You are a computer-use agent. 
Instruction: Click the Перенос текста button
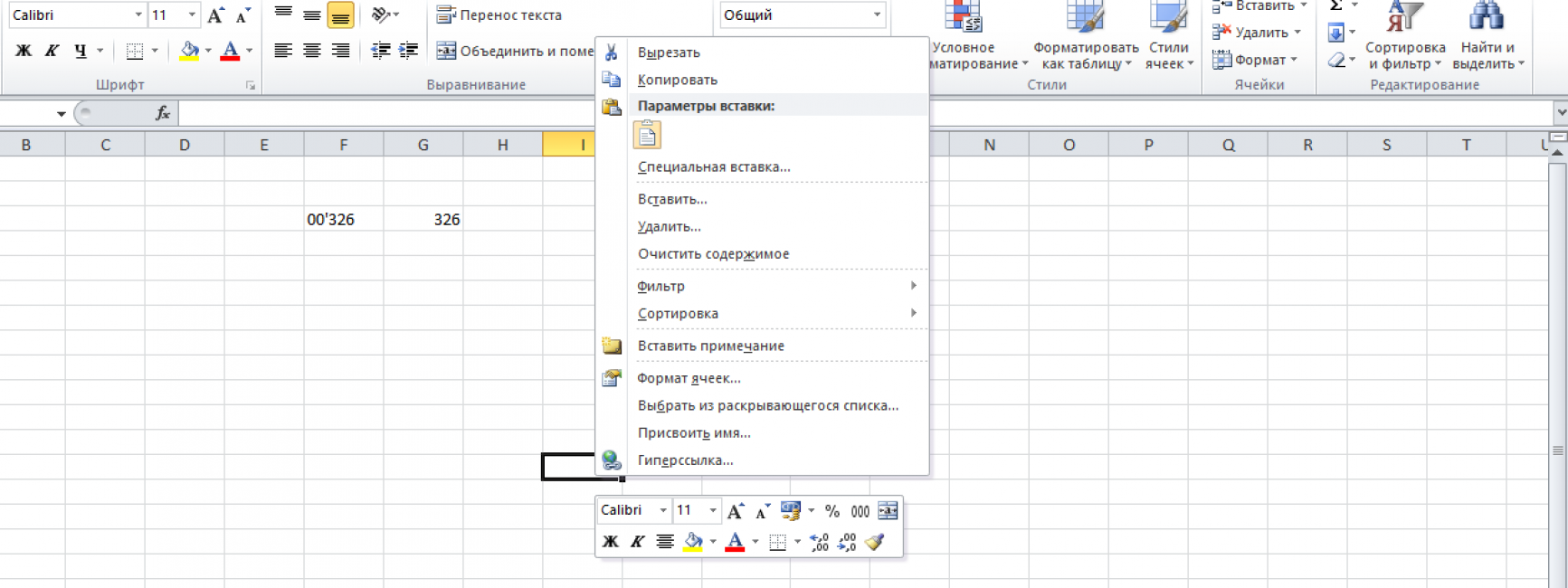tap(499, 15)
